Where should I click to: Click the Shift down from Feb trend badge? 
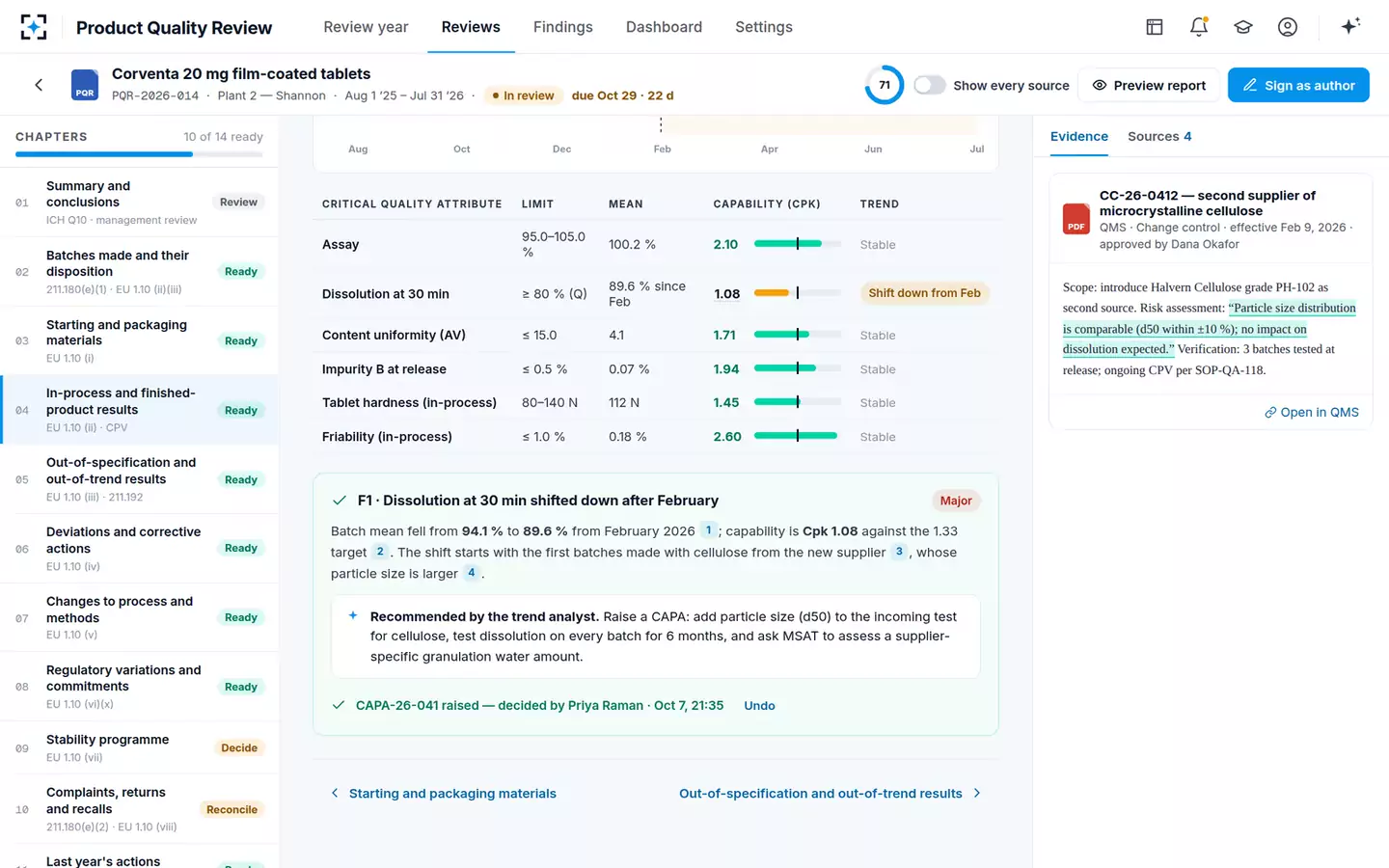tap(924, 293)
